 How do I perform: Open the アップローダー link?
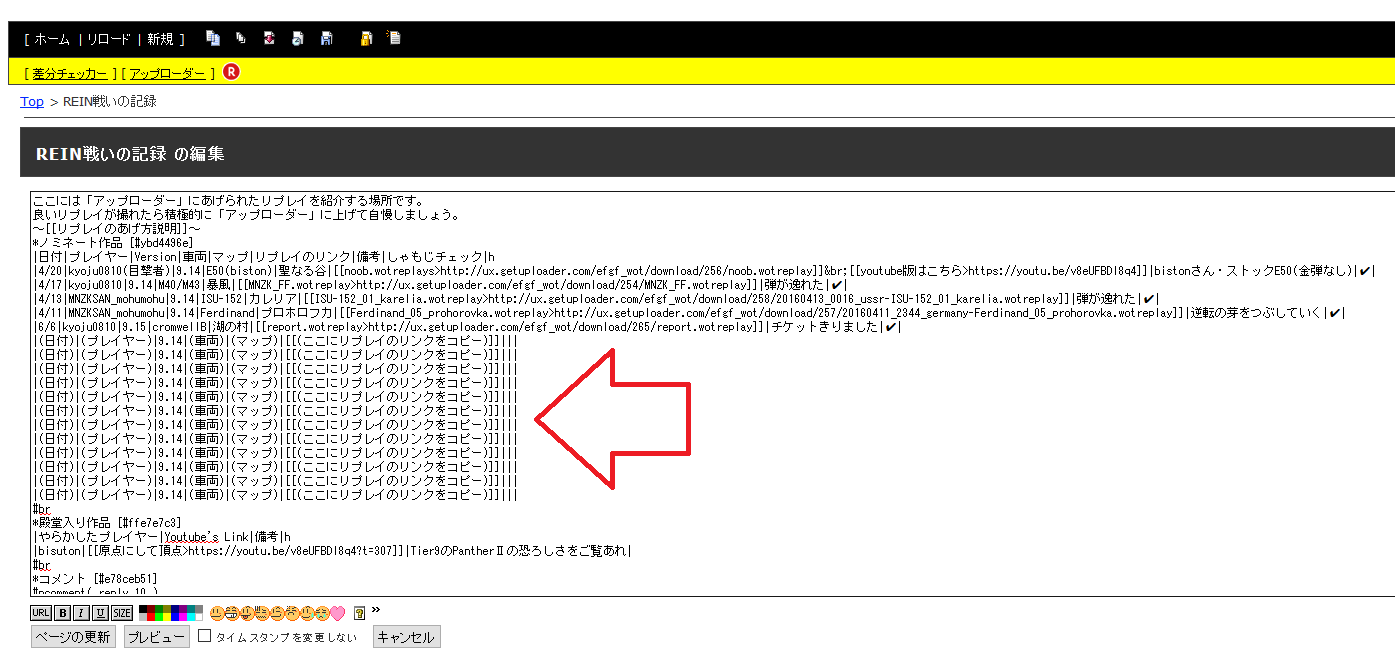(168, 74)
